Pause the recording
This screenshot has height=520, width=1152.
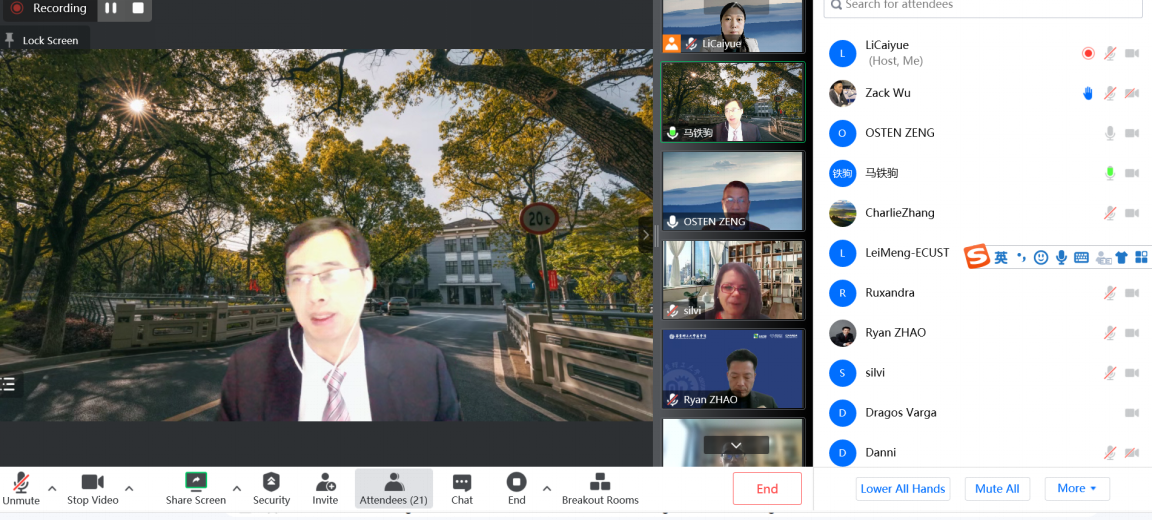click(x=111, y=8)
